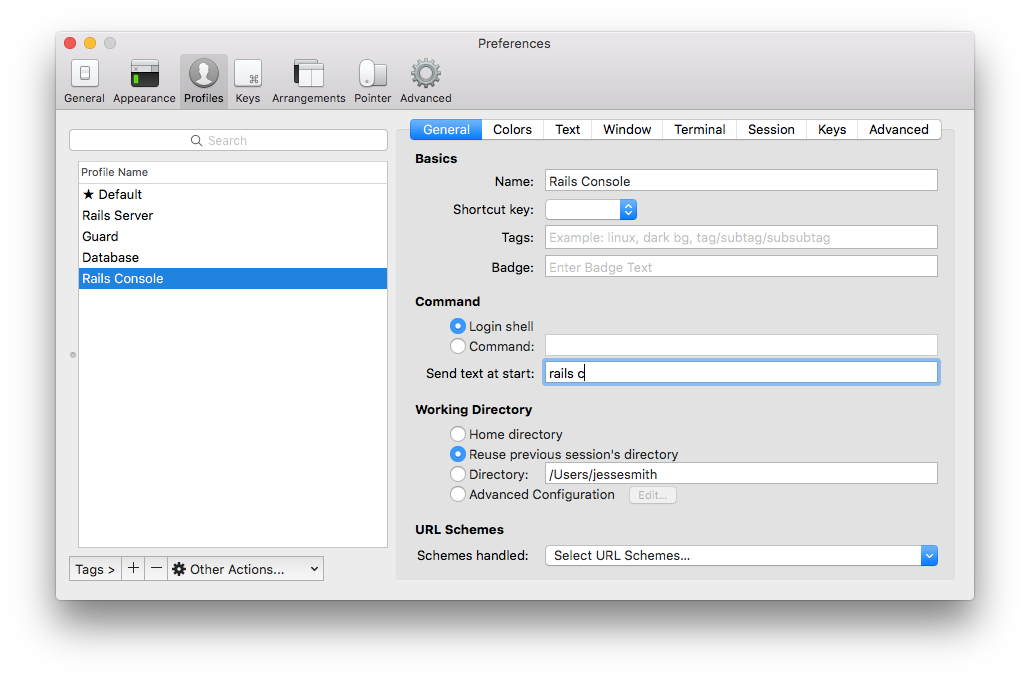Open the Arrangements preferences icon
Viewport: 1030px width, 680px height.
pyautogui.click(x=308, y=81)
